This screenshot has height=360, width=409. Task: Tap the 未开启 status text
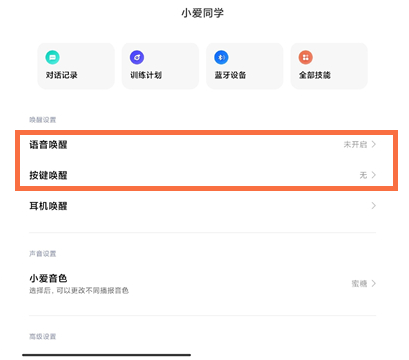click(x=355, y=144)
